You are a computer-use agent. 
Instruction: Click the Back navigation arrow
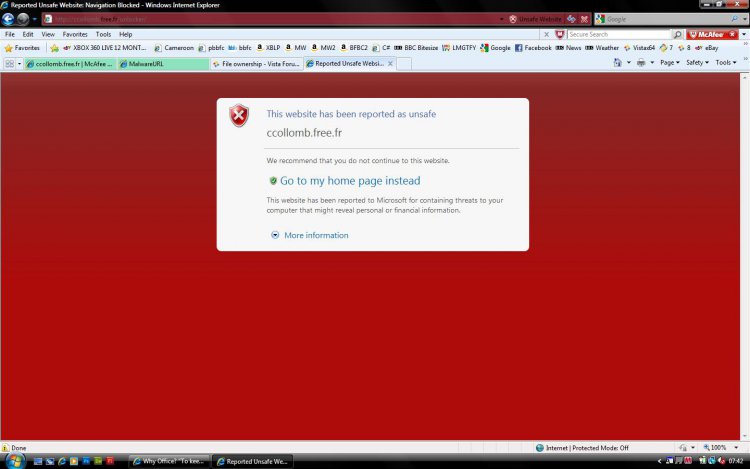(8, 19)
